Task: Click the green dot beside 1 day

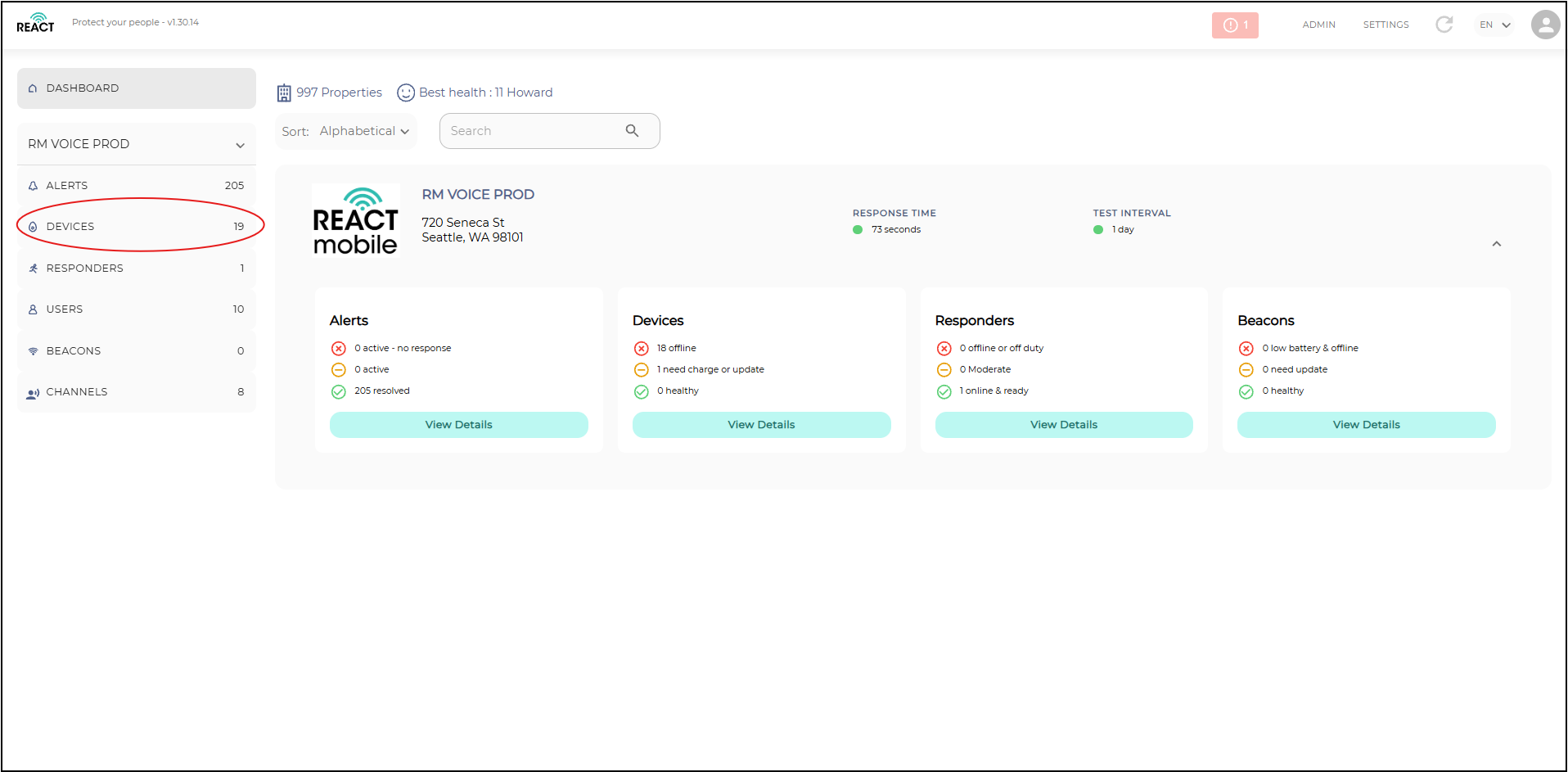Action: click(x=1098, y=230)
